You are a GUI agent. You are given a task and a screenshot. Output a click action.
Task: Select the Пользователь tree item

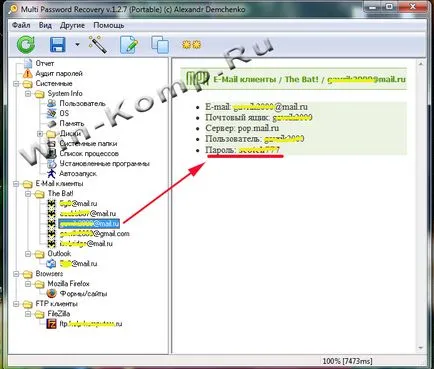pyautogui.click(x=82, y=103)
